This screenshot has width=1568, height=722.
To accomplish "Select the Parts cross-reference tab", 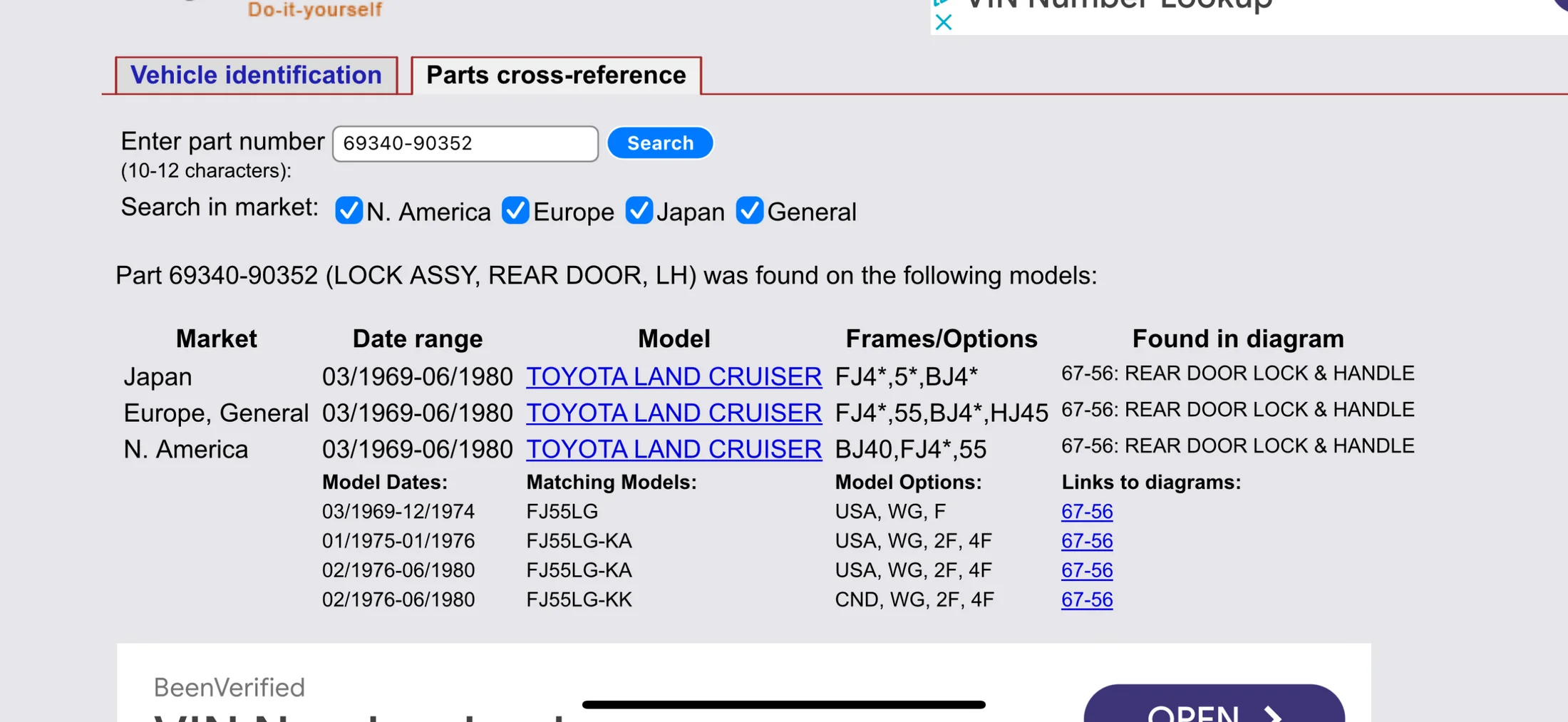I will [x=556, y=75].
